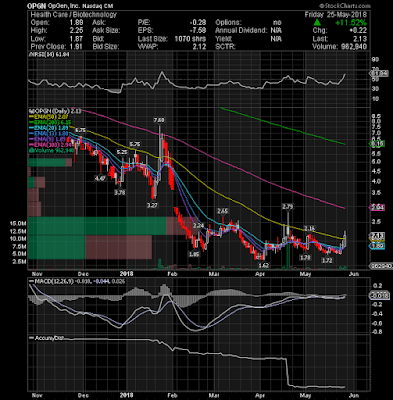393x400 pixels.
Task: Click the 3.78 low price label
Action: (119, 192)
